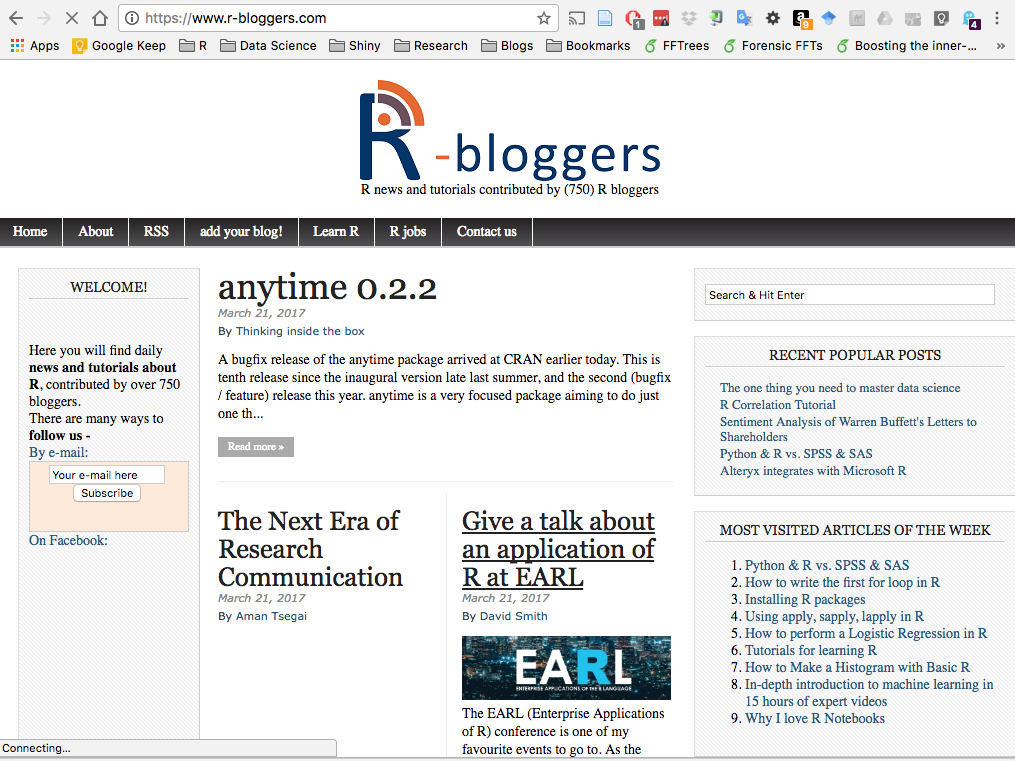Open author link 'Thinking inside the box'

300,331
